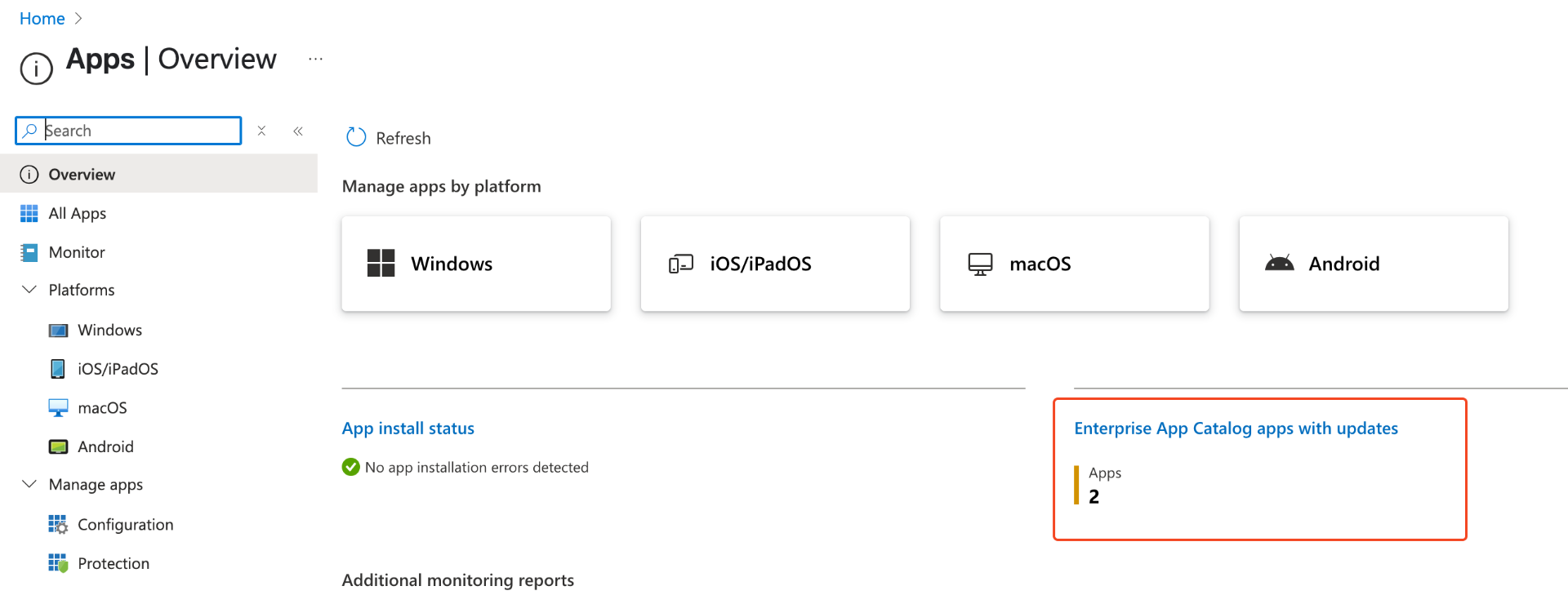
Task: Focus the sidebar Search field
Action: (128, 131)
